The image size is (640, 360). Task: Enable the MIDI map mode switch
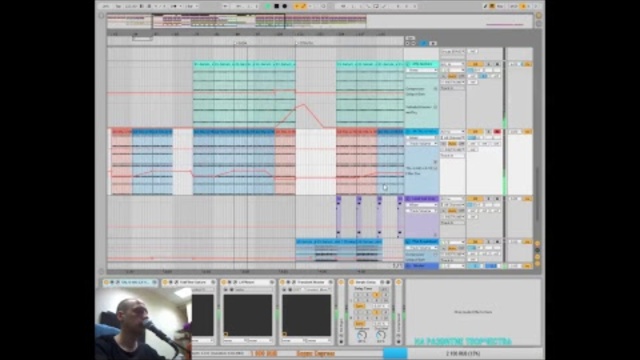tap(514, 6)
